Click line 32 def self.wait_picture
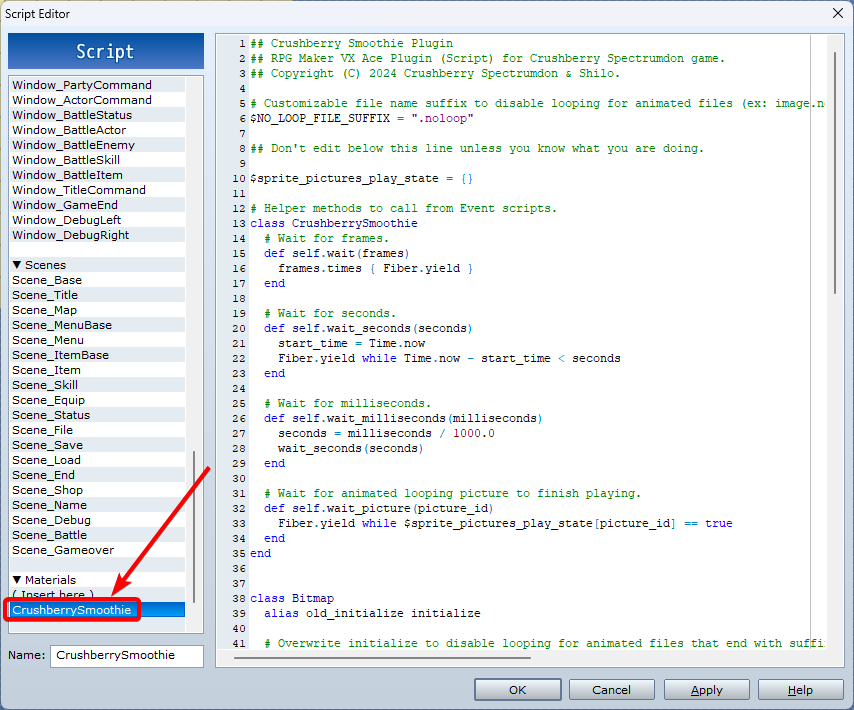The width and height of the screenshot is (854, 710). [379, 508]
